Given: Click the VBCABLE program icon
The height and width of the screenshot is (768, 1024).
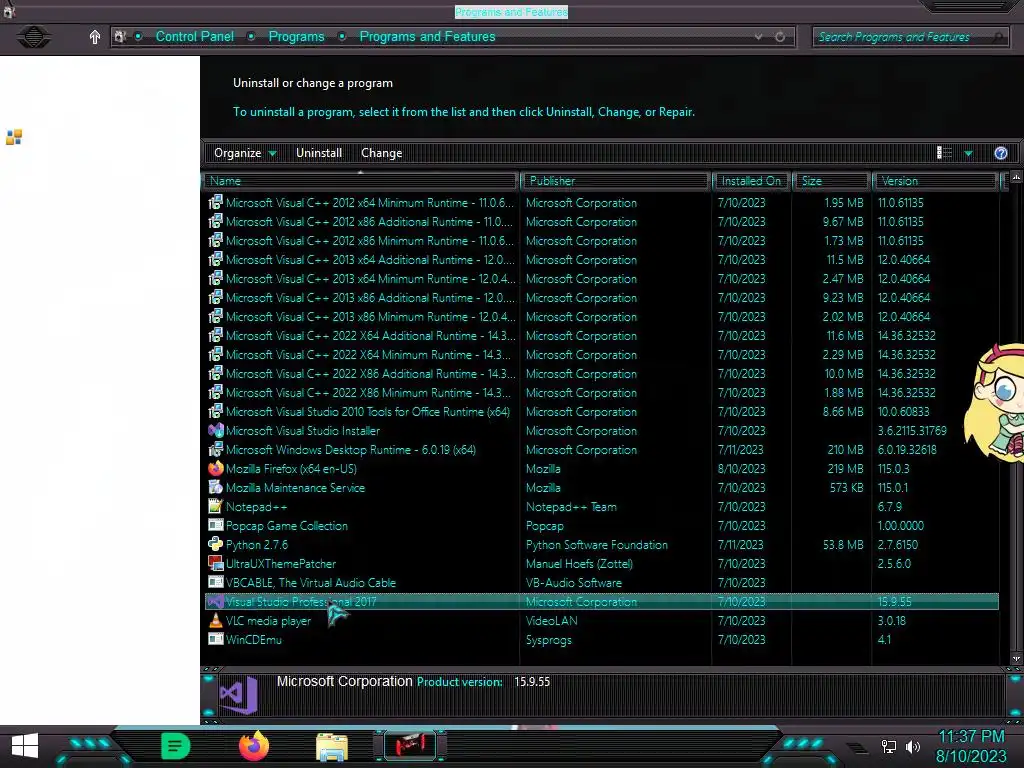Looking at the screenshot, I should click(x=216, y=582).
